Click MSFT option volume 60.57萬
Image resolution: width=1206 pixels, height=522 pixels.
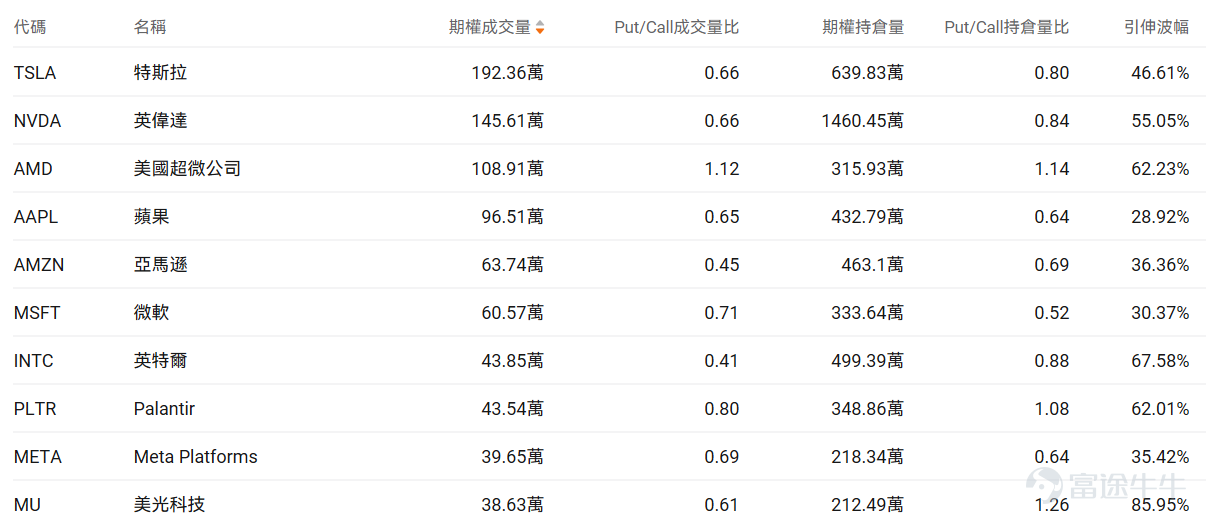513,313
